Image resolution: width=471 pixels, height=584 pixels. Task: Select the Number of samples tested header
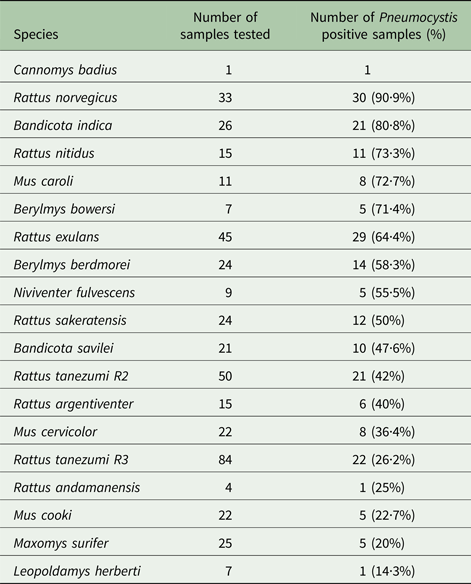pos(225,26)
